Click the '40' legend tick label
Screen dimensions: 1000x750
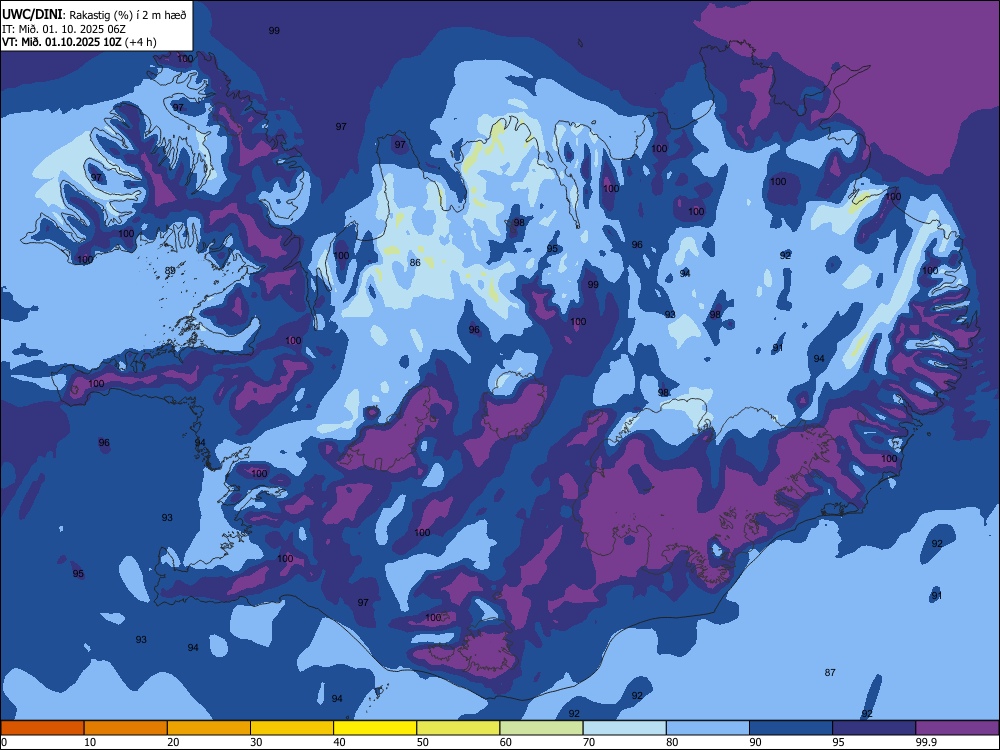point(339,742)
